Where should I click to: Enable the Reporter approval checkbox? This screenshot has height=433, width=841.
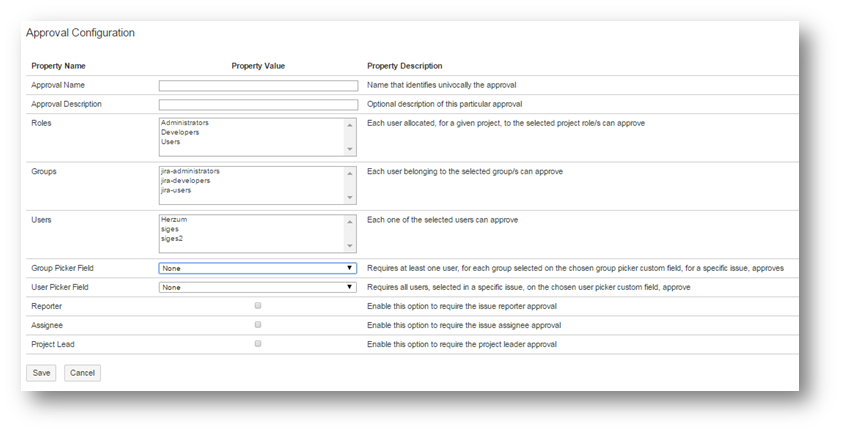[258, 305]
